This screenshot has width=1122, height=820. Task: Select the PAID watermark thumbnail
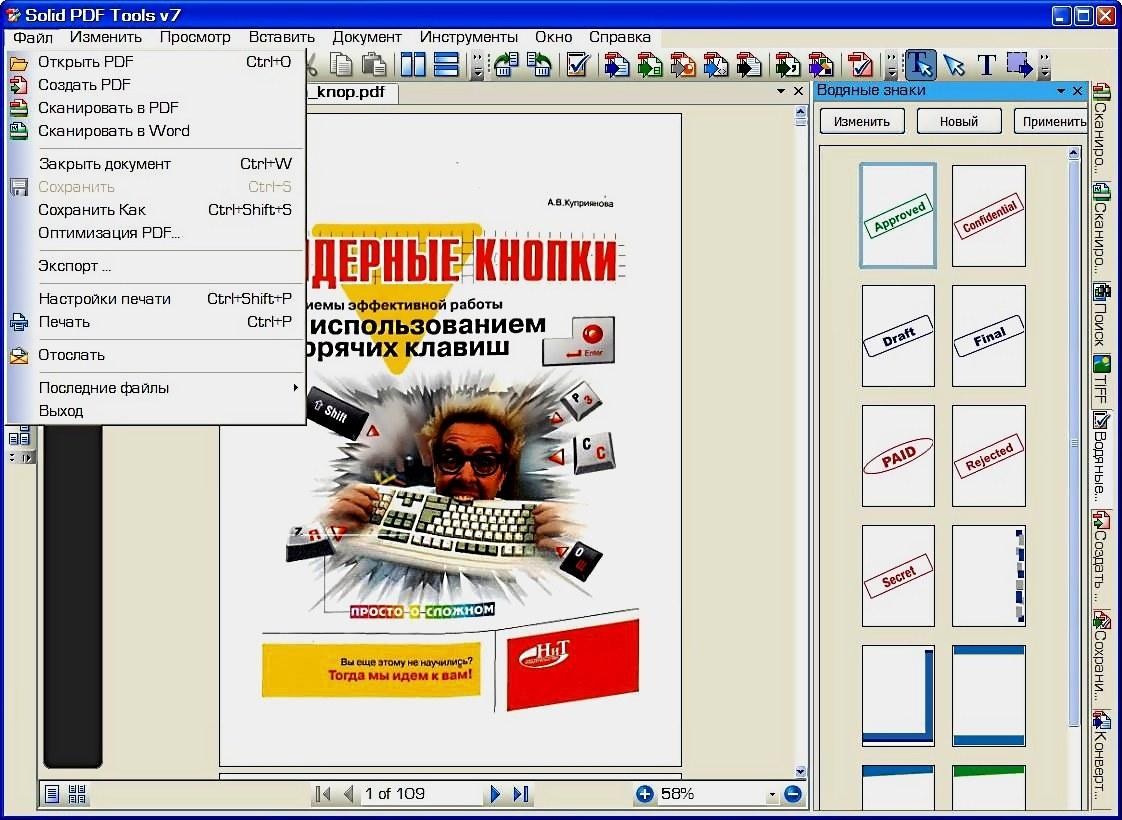[898, 456]
